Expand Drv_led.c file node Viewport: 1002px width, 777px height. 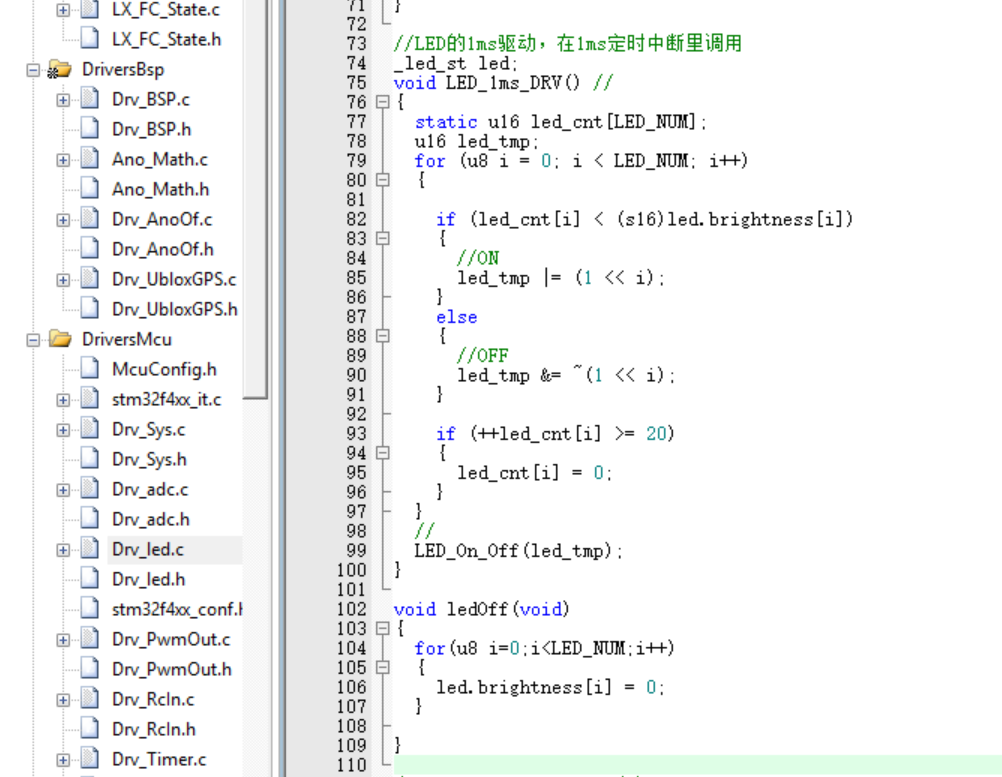click(63, 550)
